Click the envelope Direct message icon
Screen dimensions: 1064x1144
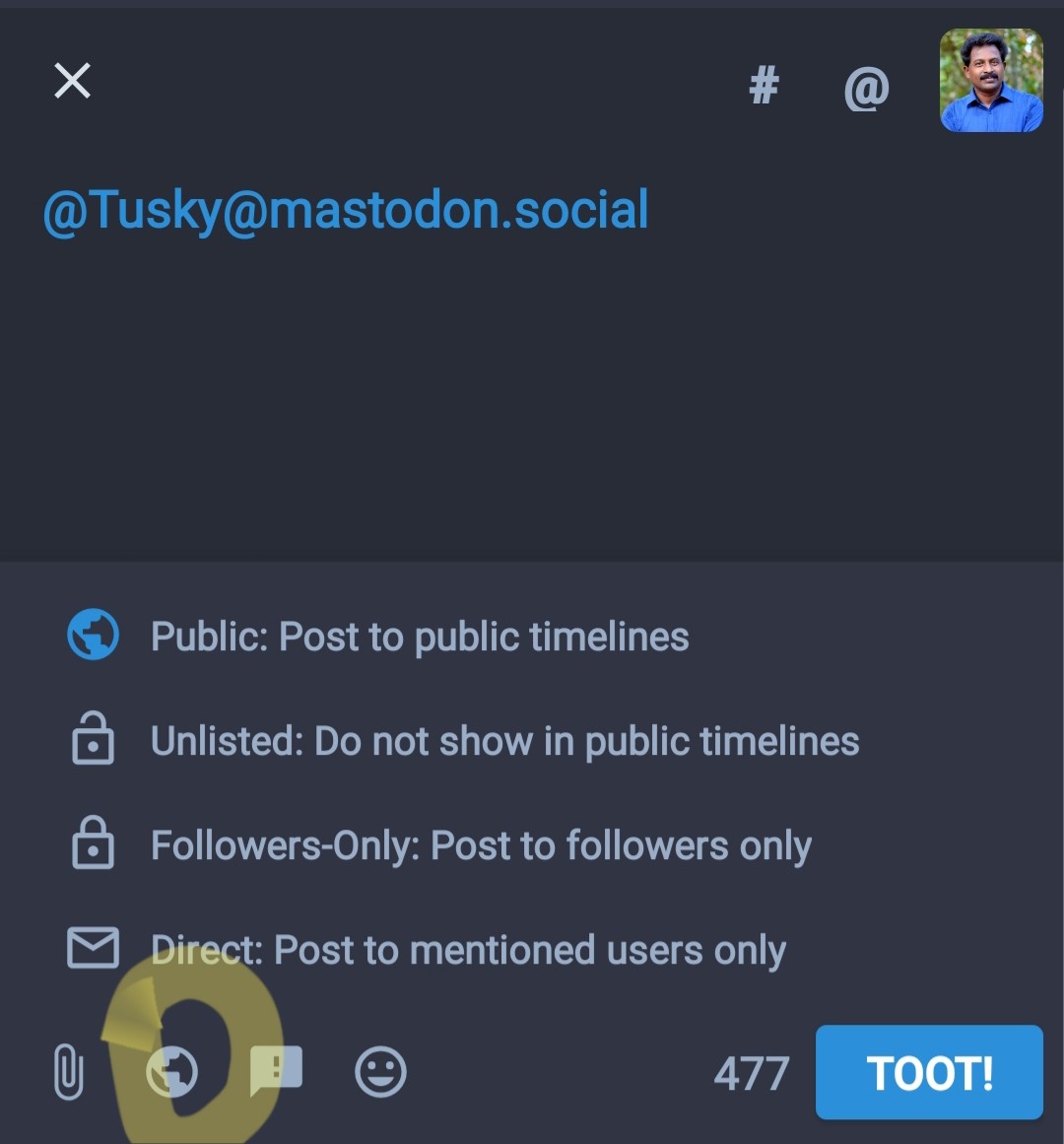tap(93, 947)
